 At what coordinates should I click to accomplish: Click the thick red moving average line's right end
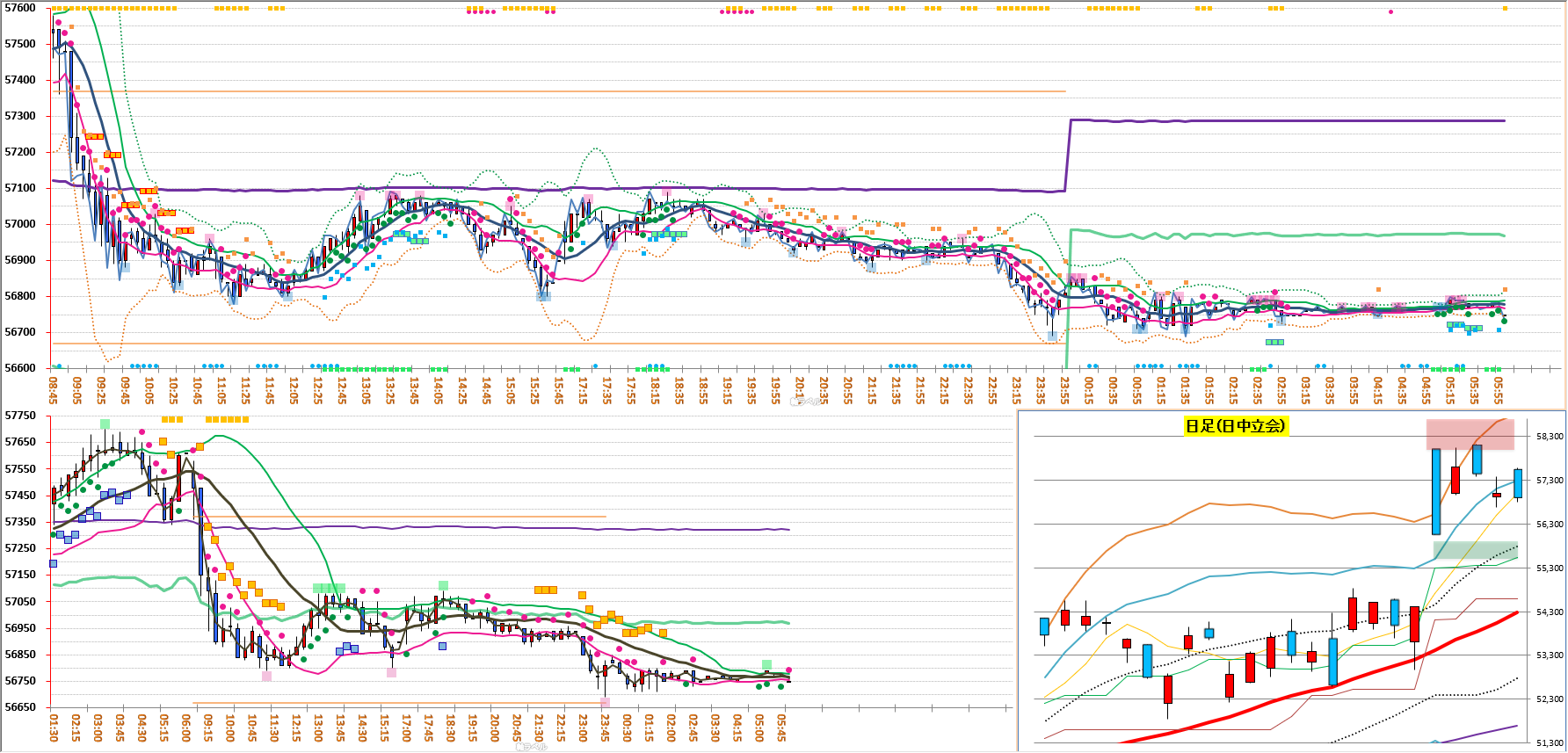click(x=1516, y=613)
